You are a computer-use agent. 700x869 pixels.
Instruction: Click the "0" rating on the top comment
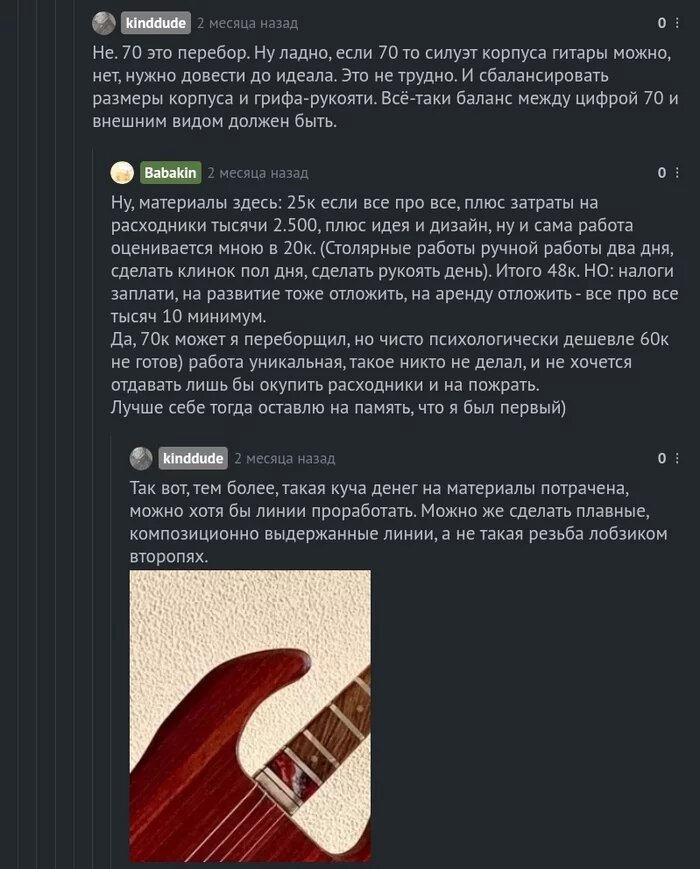(x=660, y=22)
